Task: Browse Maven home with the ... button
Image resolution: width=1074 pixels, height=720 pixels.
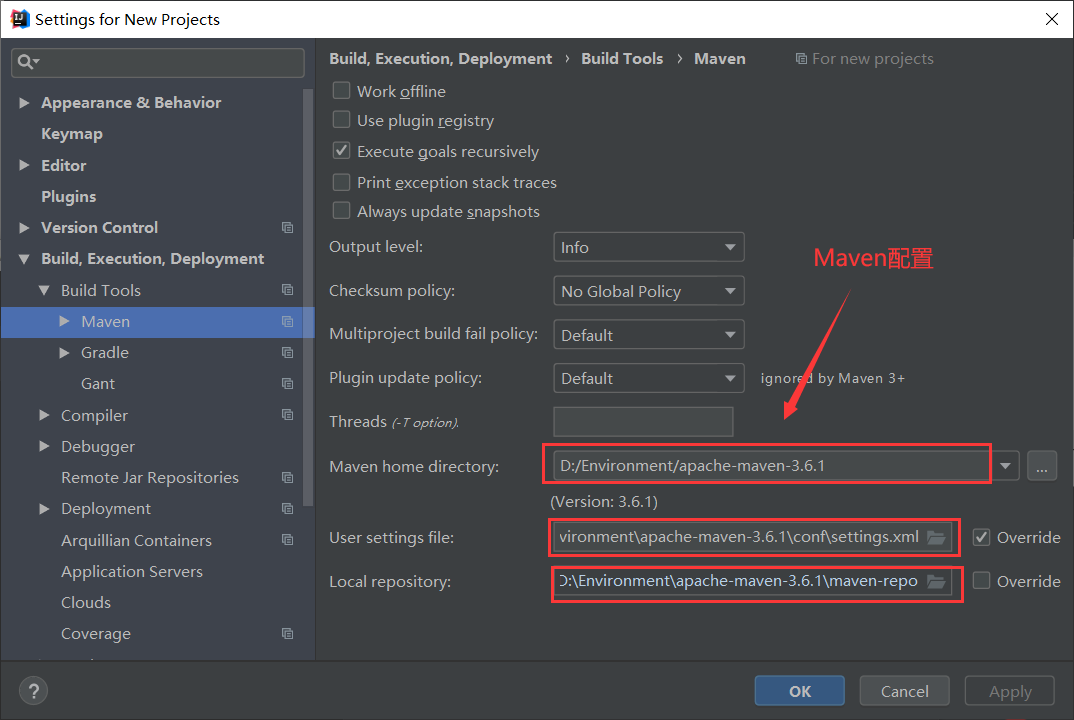Action: point(1042,466)
